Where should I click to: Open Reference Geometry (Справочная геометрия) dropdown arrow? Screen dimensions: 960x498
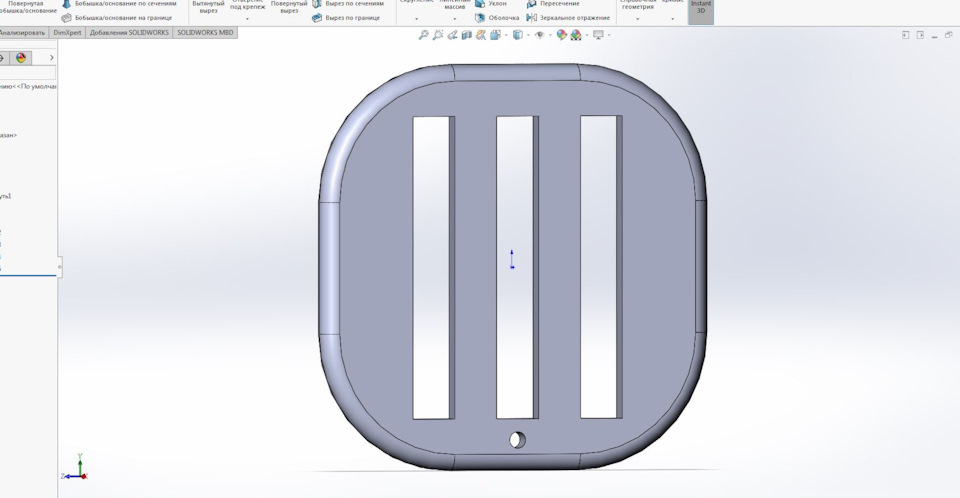click(x=637, y=19)
